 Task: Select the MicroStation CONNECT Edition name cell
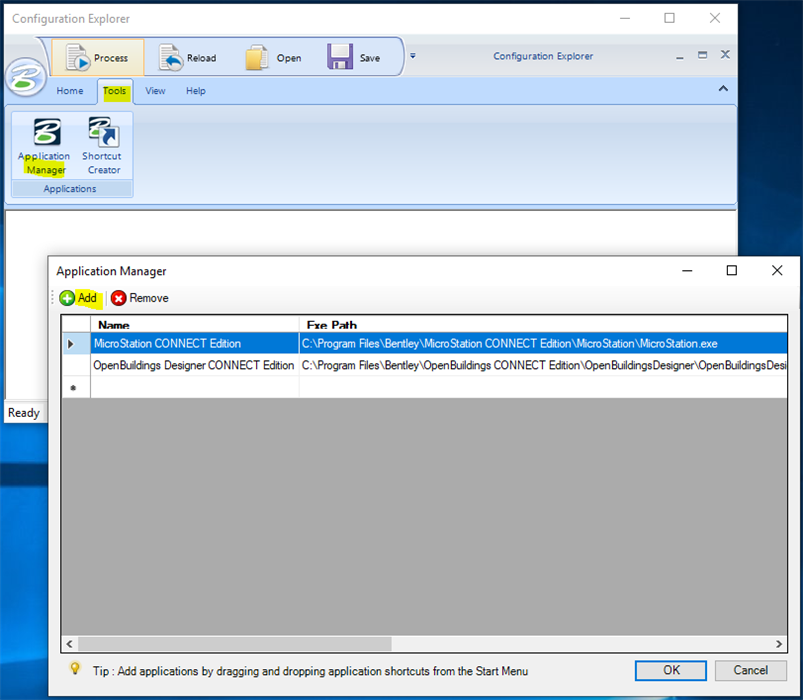[x=195, y=344]
